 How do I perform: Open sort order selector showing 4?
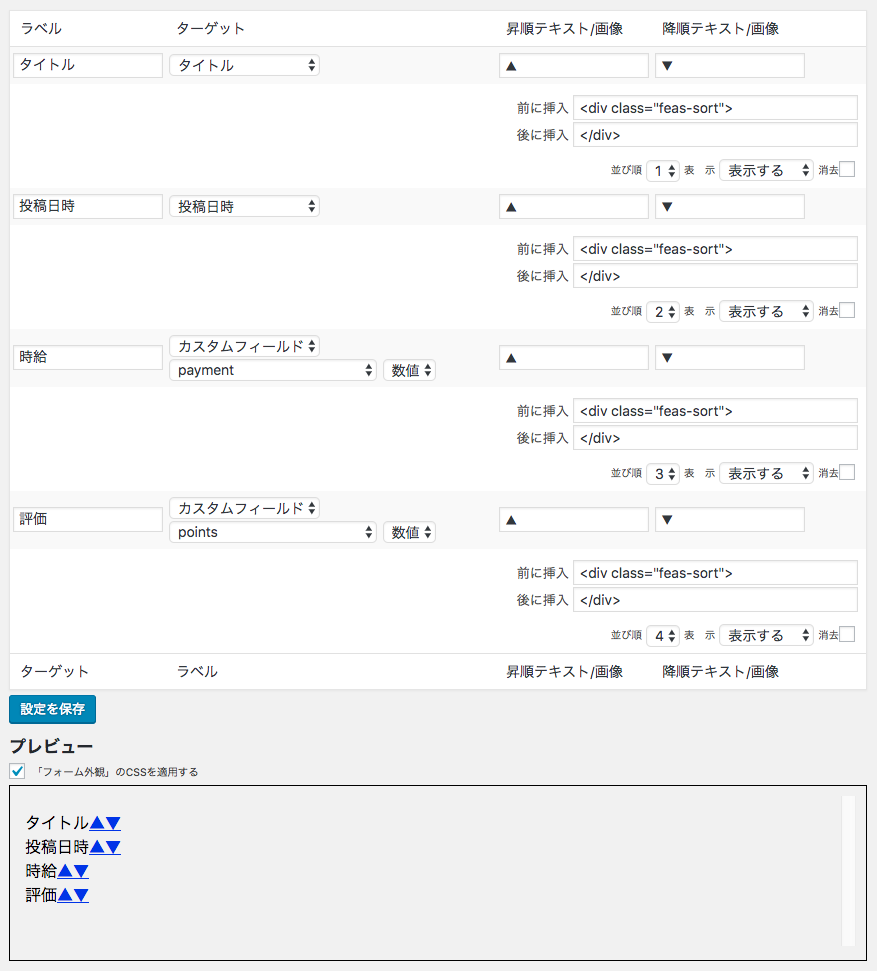[663, 636]
